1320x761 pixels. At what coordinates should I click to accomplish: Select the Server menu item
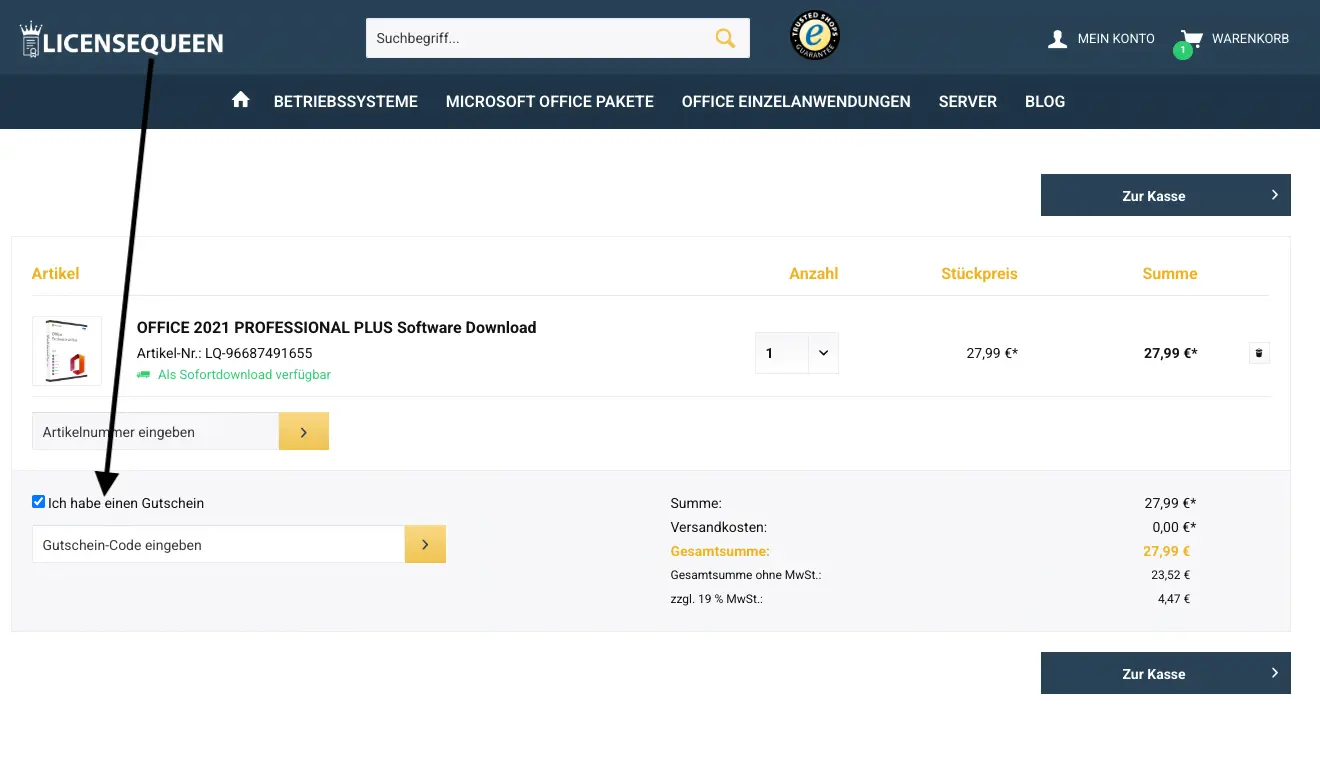pos(967,101)
